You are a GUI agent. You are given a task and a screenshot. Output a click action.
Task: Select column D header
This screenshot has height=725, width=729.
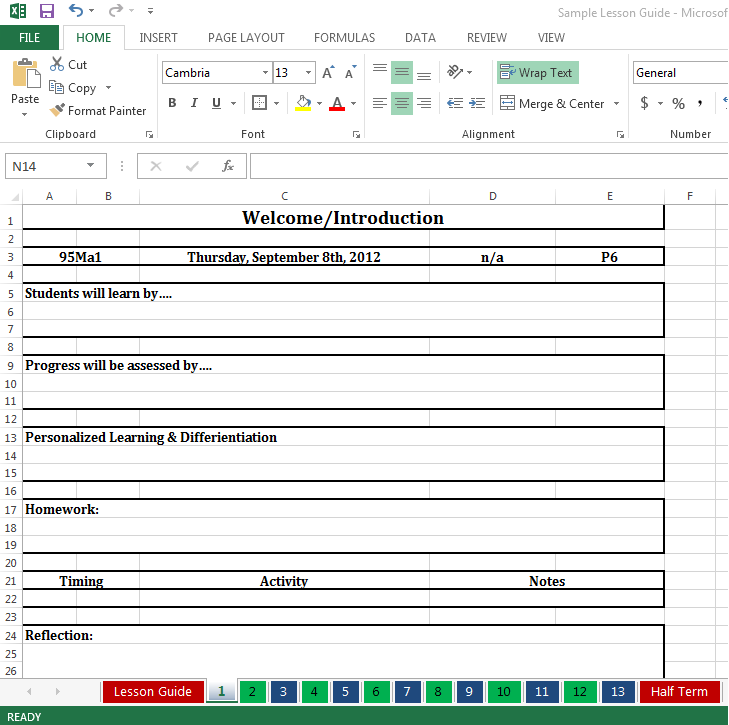tap(492, 196)
